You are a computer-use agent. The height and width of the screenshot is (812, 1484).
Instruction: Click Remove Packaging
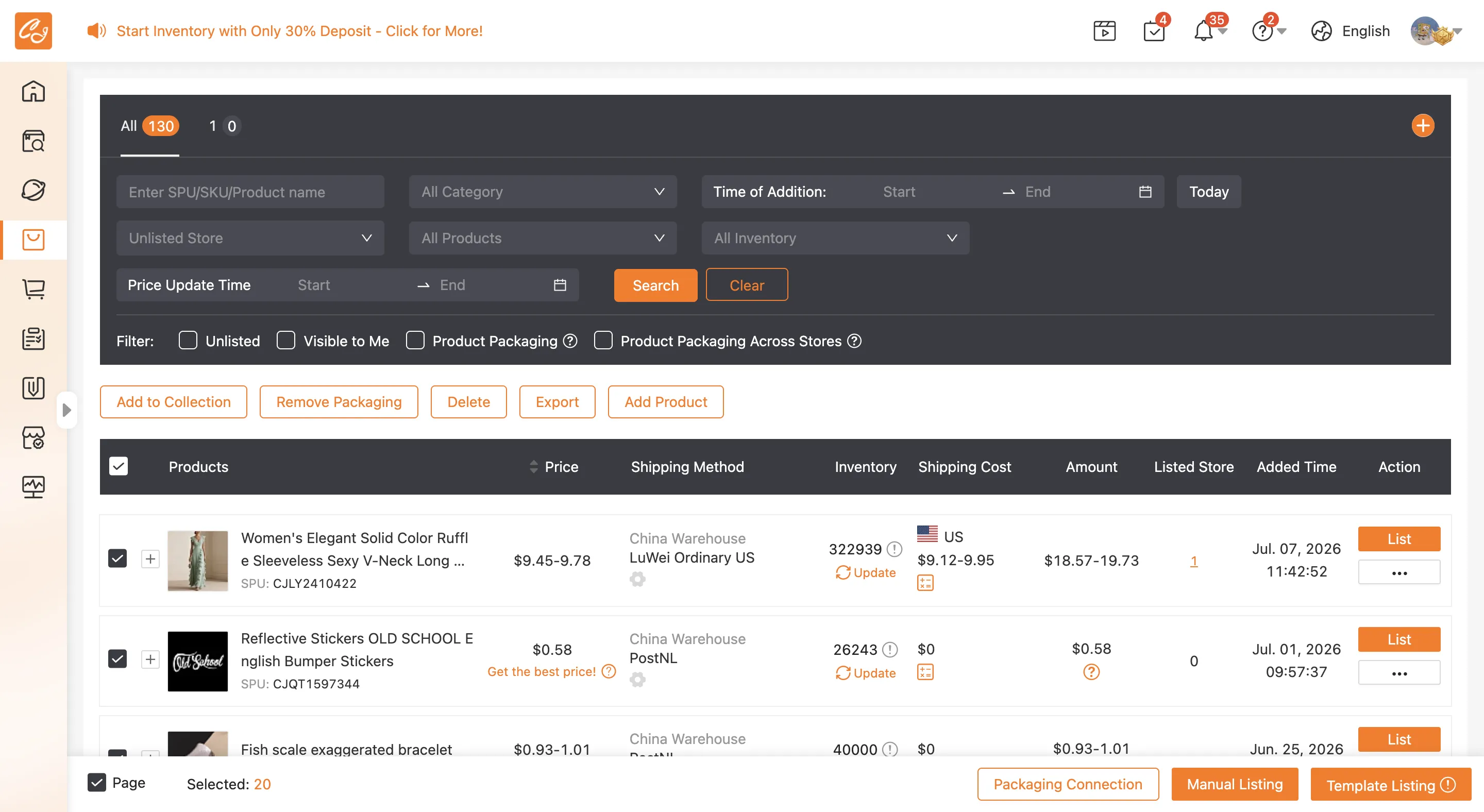[x=339, y=401]
